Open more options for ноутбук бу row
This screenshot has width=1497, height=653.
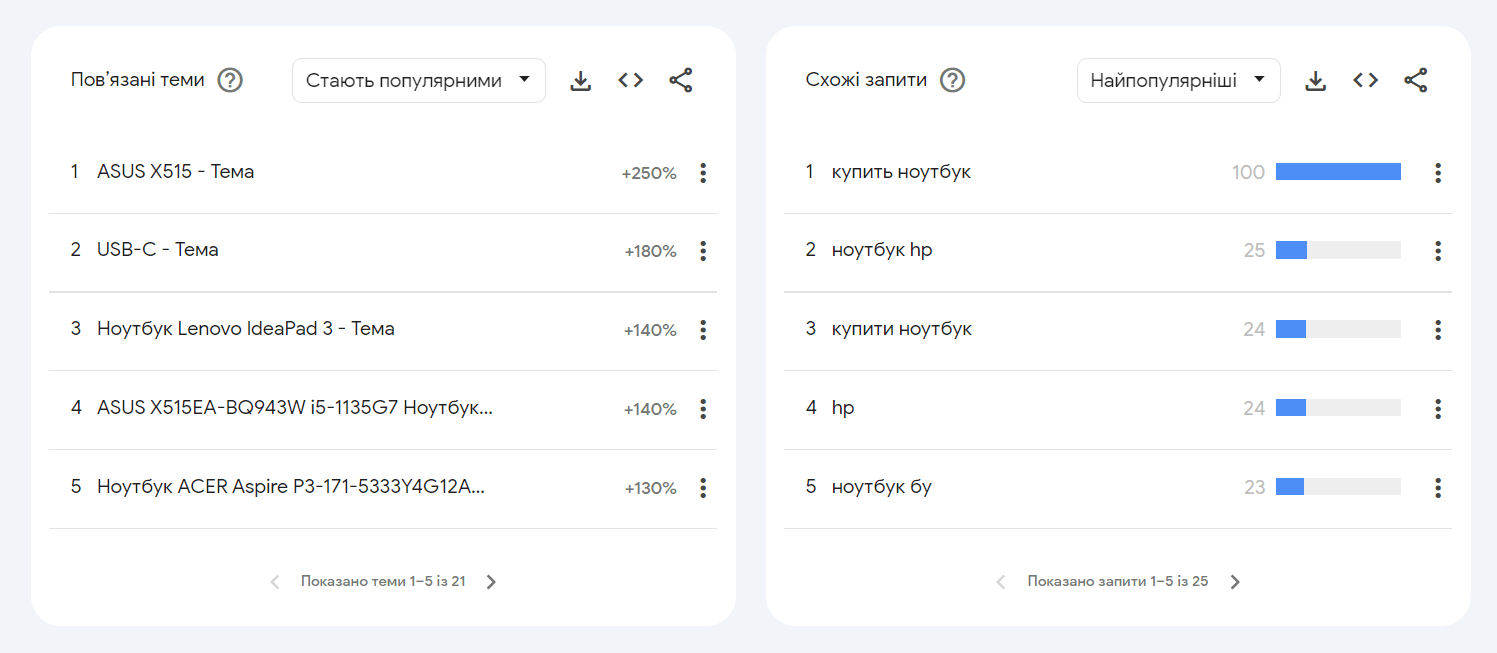tap(1438, 488)
